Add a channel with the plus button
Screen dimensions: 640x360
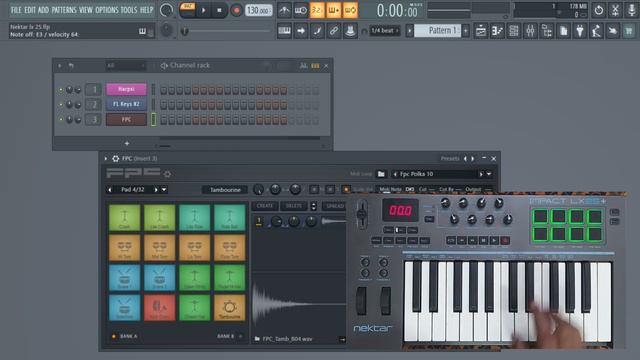(x=127, y=143)
